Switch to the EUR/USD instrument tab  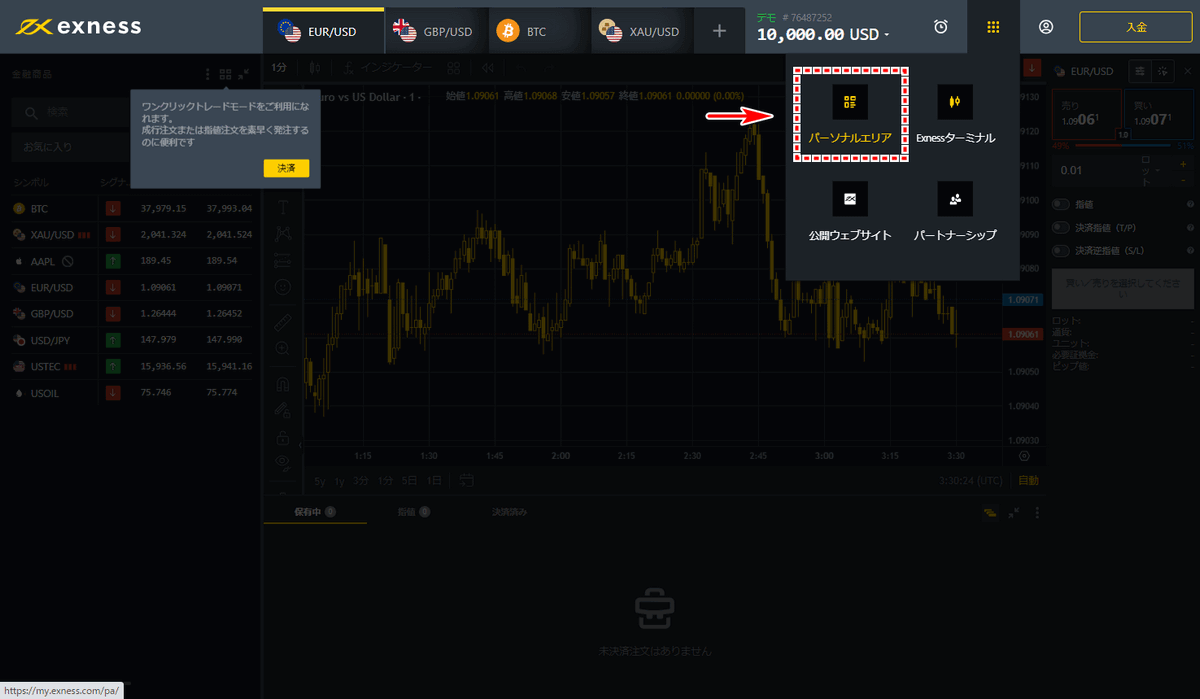click(323, 31)
